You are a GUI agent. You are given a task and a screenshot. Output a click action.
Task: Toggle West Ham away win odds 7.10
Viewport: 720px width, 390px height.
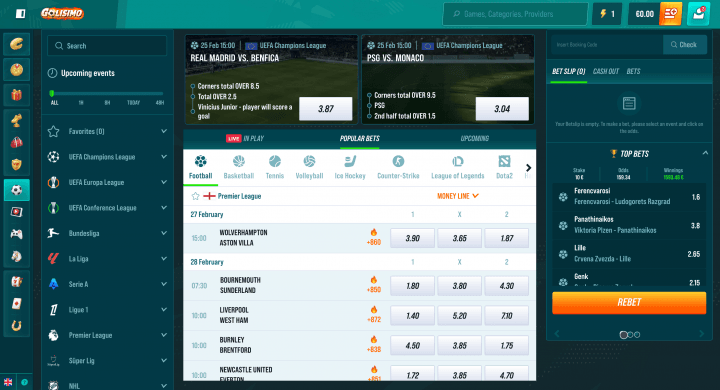pos(507,316)
